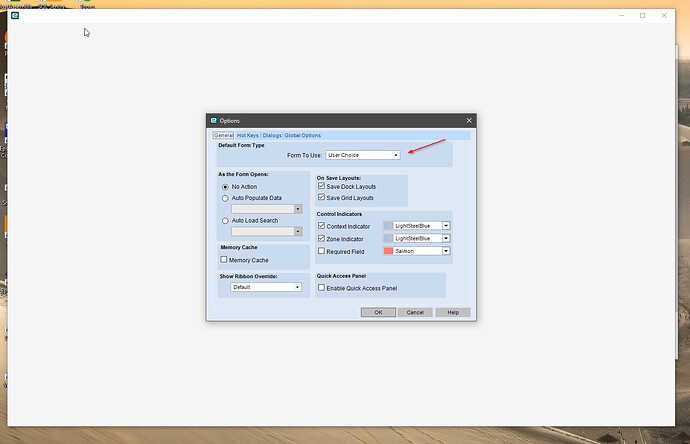
Task: Open the Context Indicator color dropdown arrow
Action: coord(446,226)
